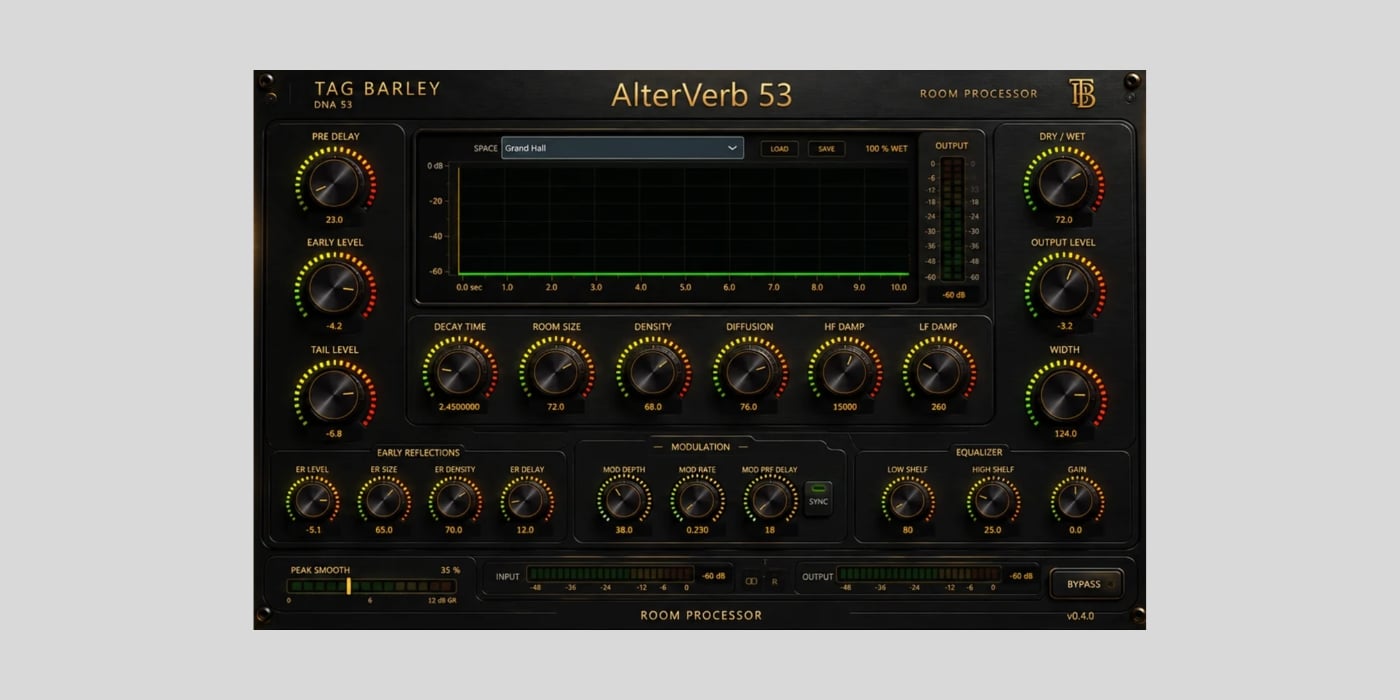The image size is (1400, 700).
Task: Click the Room Size knob
Action: [556, 373]
